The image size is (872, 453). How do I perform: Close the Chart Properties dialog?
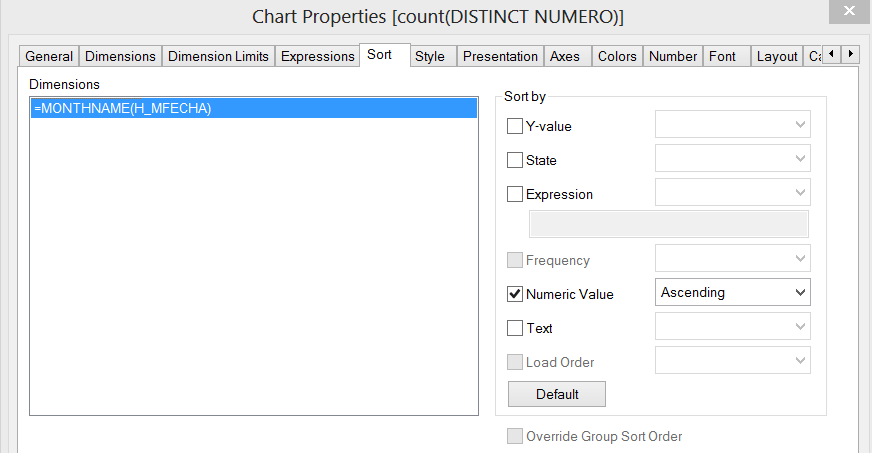849,11
